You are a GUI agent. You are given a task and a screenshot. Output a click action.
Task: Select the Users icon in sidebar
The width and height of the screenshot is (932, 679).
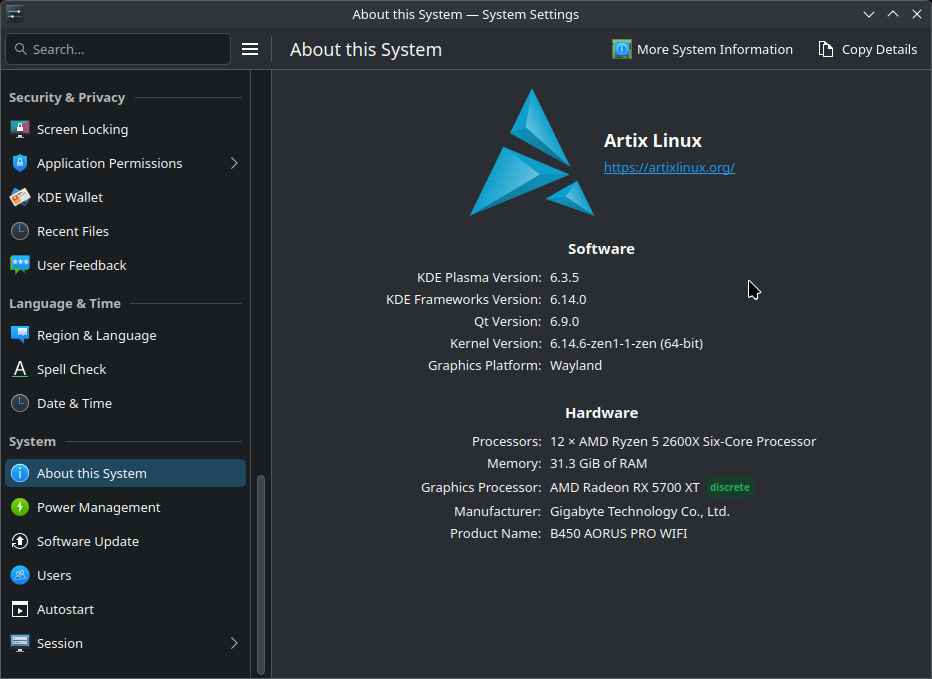pos(20,575)
